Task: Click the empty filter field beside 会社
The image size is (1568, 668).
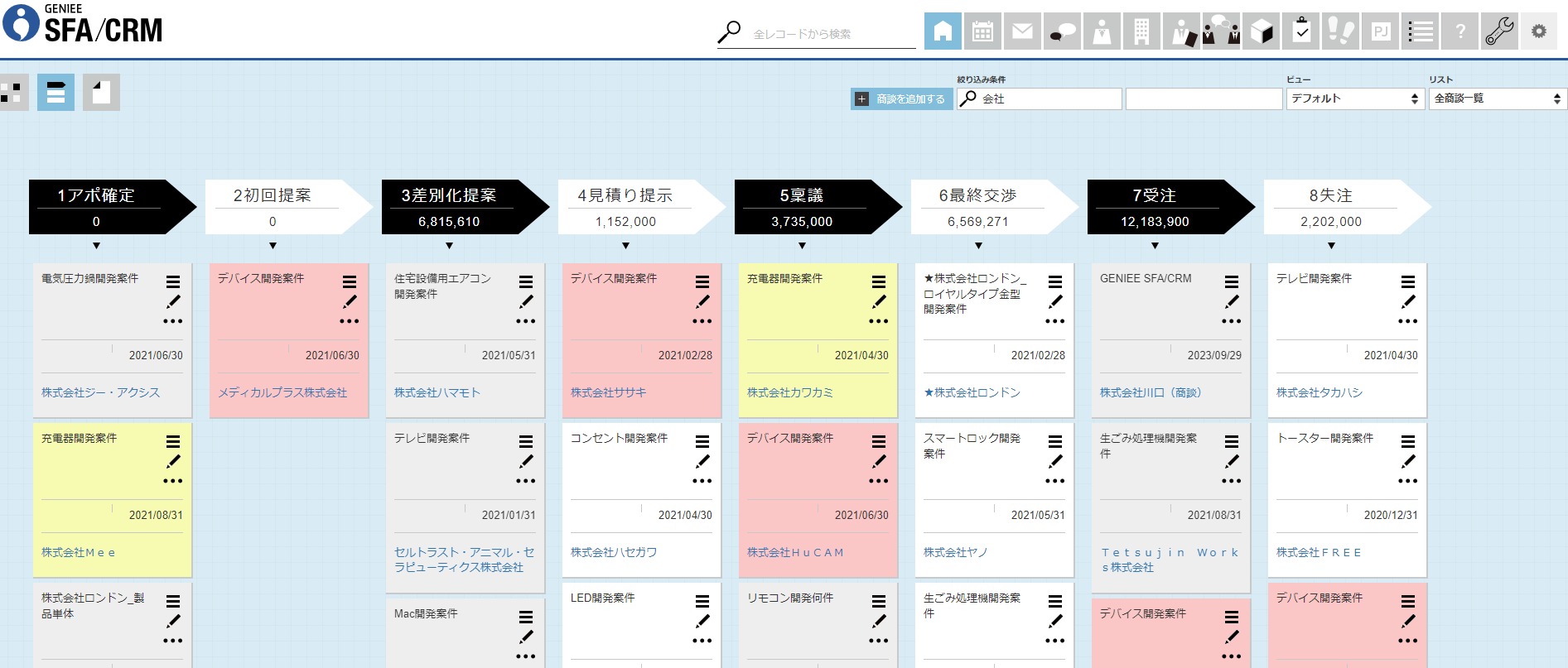Action: [1204, 99]
